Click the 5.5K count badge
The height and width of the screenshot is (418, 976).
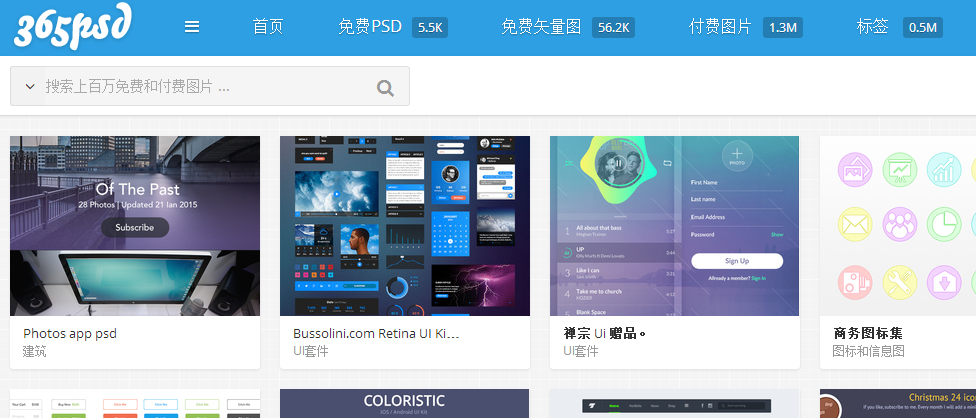click(430, 27)
